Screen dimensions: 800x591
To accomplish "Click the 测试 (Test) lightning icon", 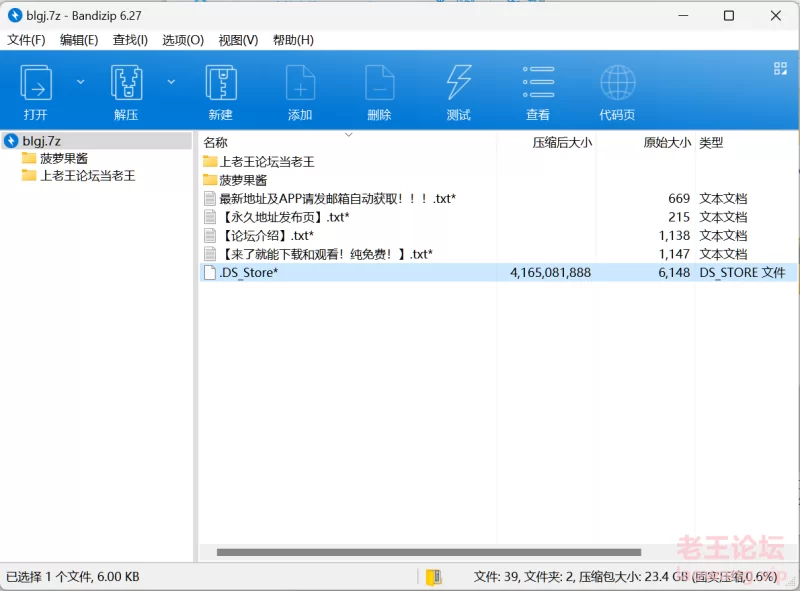I will coord(459,82).
